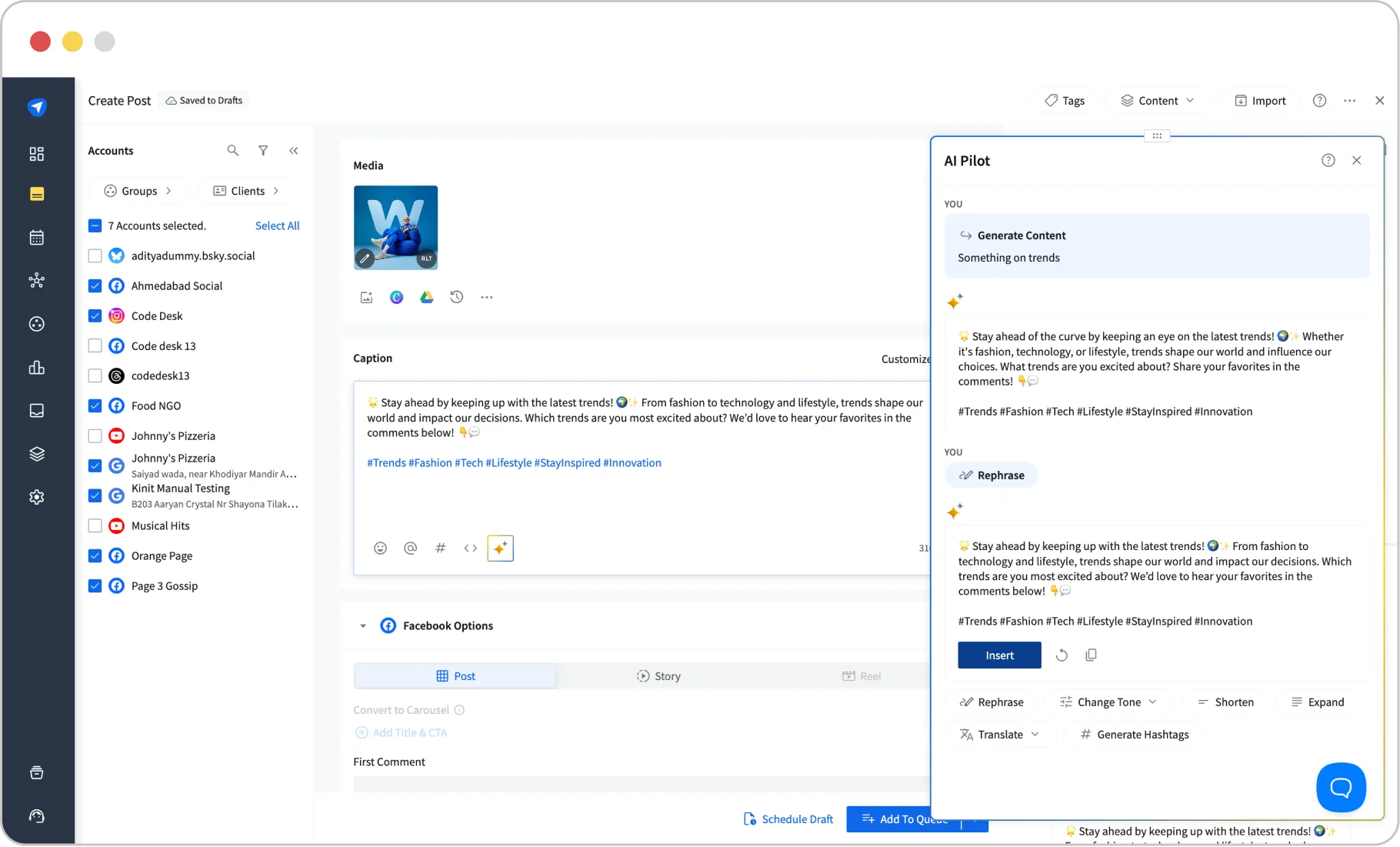Open AI assistant sparkle icon in caption
This screenshot has width=1400, height=847.
pyautogui.click(x=500, y=549)
